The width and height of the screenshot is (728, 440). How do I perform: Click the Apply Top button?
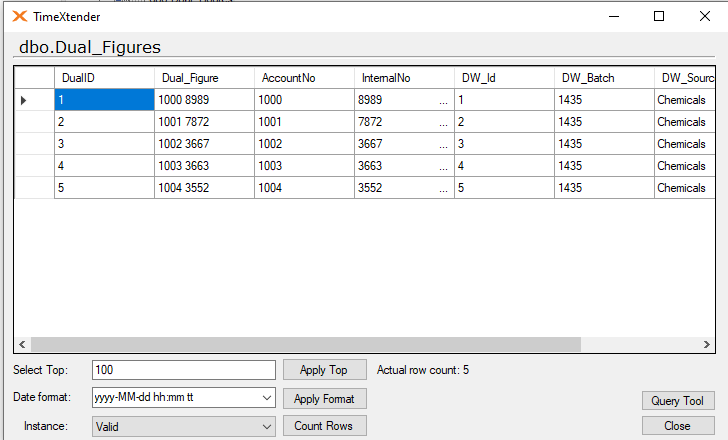point(325,370)
